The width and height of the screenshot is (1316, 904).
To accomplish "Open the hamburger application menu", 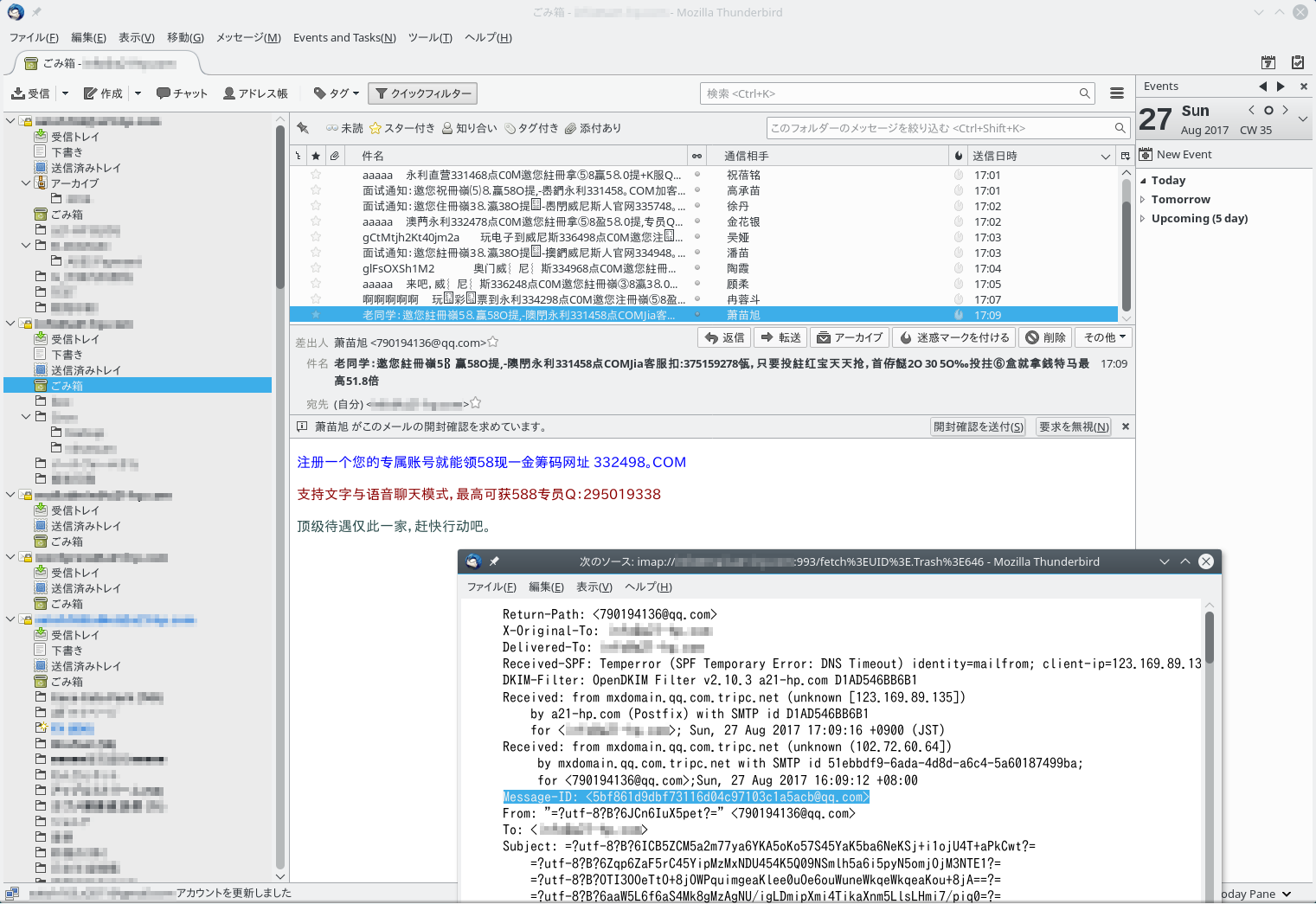I will point(1117,93).
